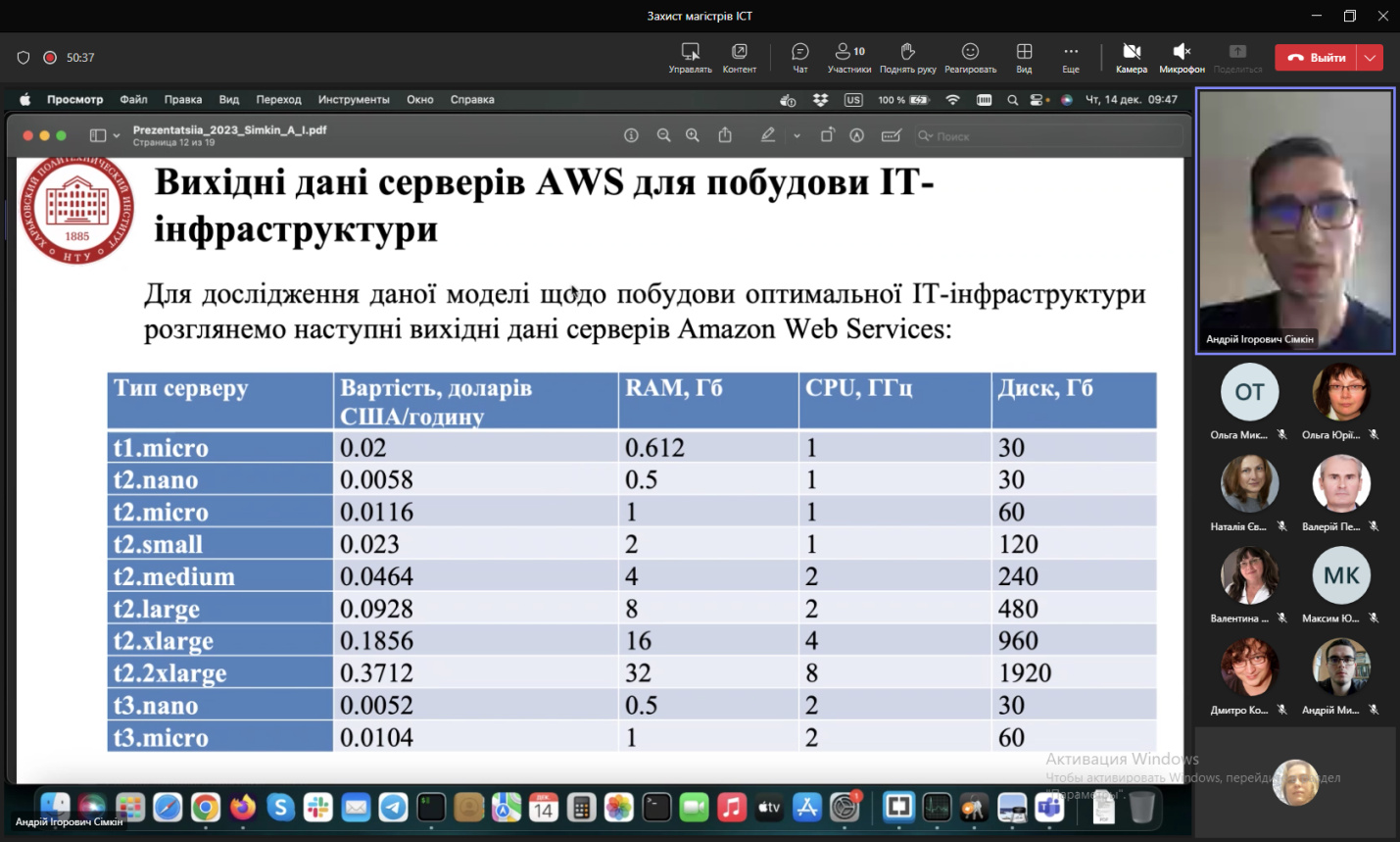Select the ОТ participant avatar Ольга Мик...
Viewport: 1400px width, 842px height.
[x=1249, y=392]
